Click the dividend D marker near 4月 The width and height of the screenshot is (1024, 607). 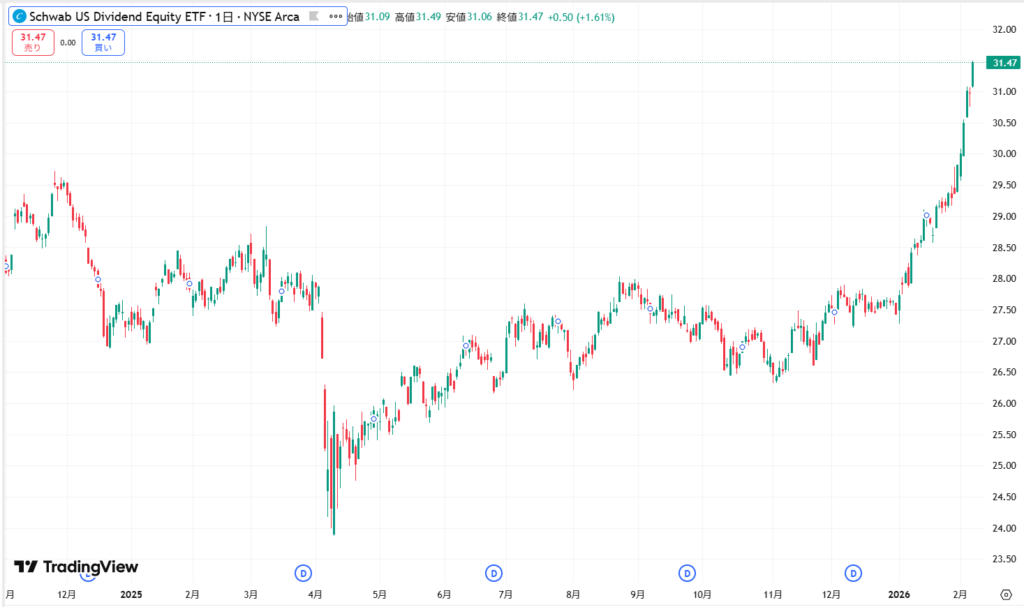(x=305, y=573)
